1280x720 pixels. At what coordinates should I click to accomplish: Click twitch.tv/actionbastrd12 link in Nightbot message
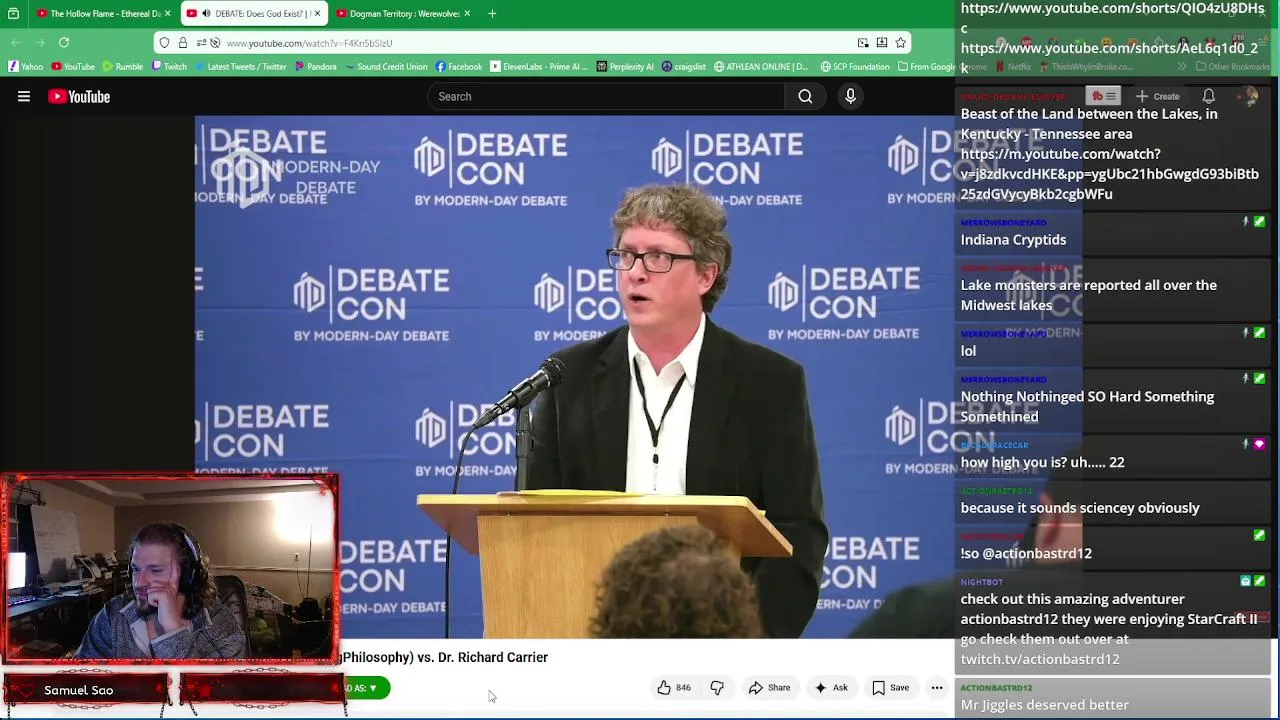click(x=1040, y=659)
